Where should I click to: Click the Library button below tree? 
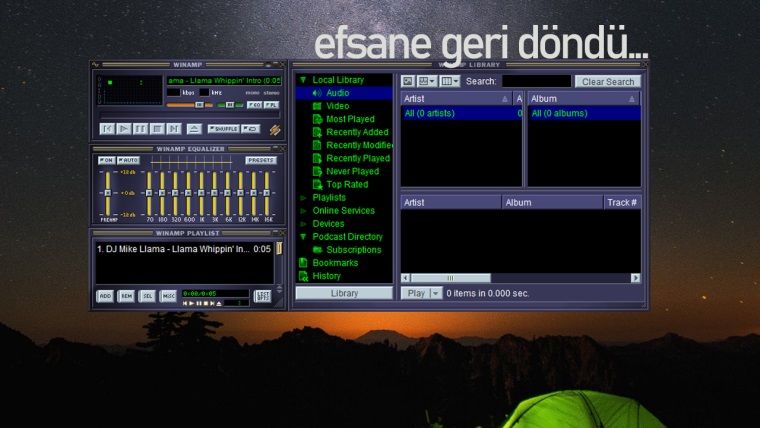point(344,293)
